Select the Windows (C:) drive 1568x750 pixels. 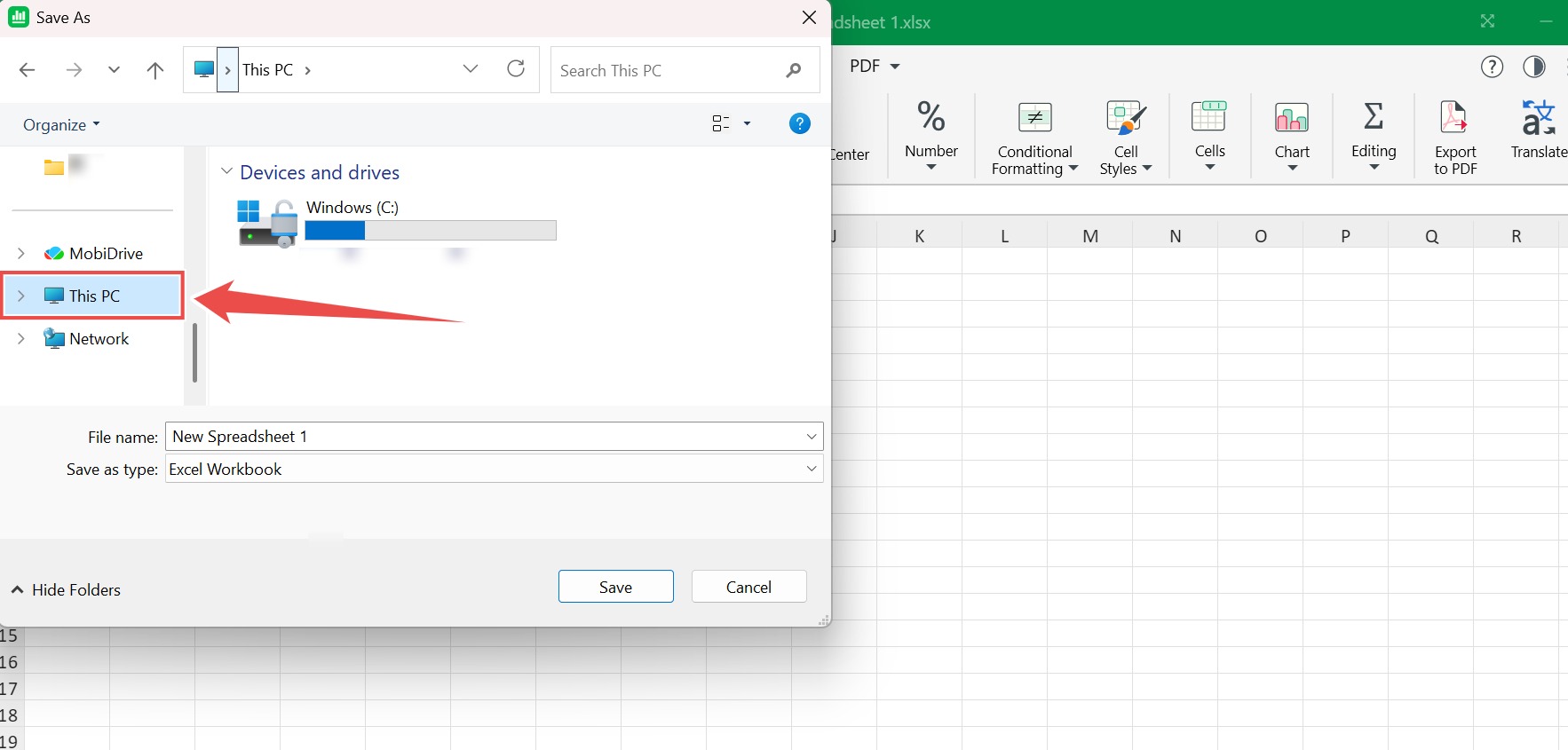click(395, 223)
